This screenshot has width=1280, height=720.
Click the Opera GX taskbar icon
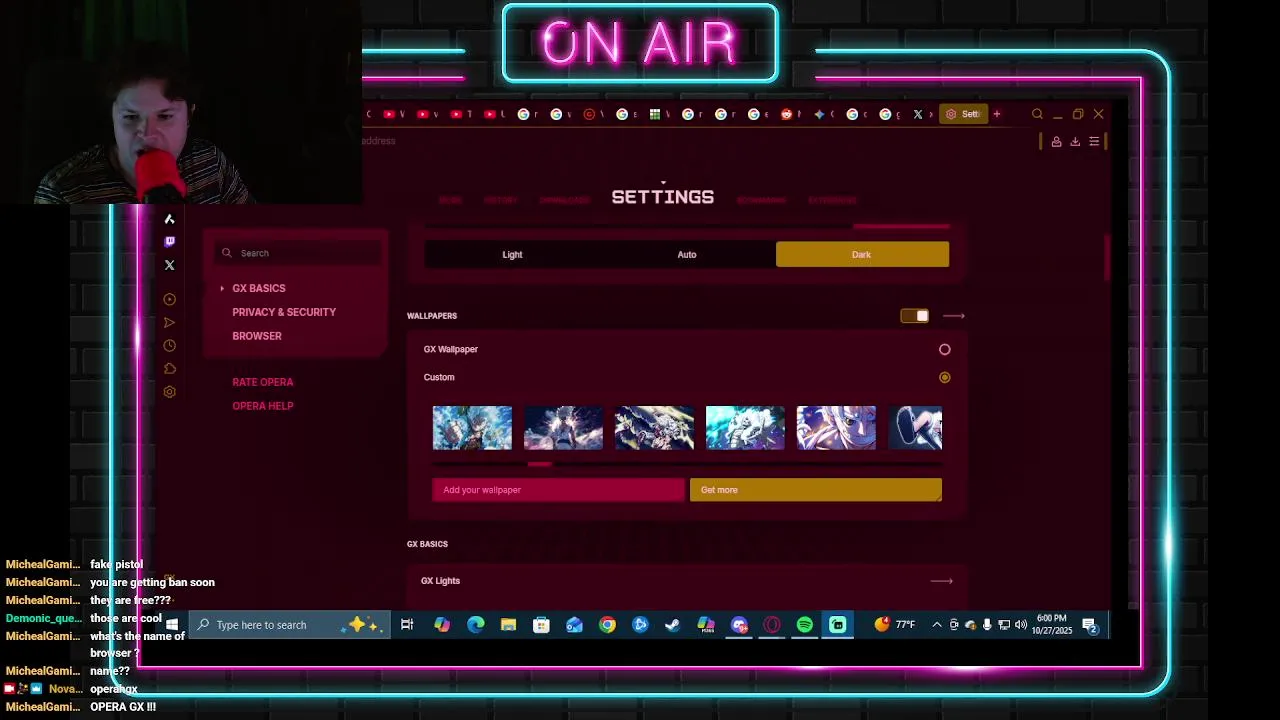coord(772,625)
